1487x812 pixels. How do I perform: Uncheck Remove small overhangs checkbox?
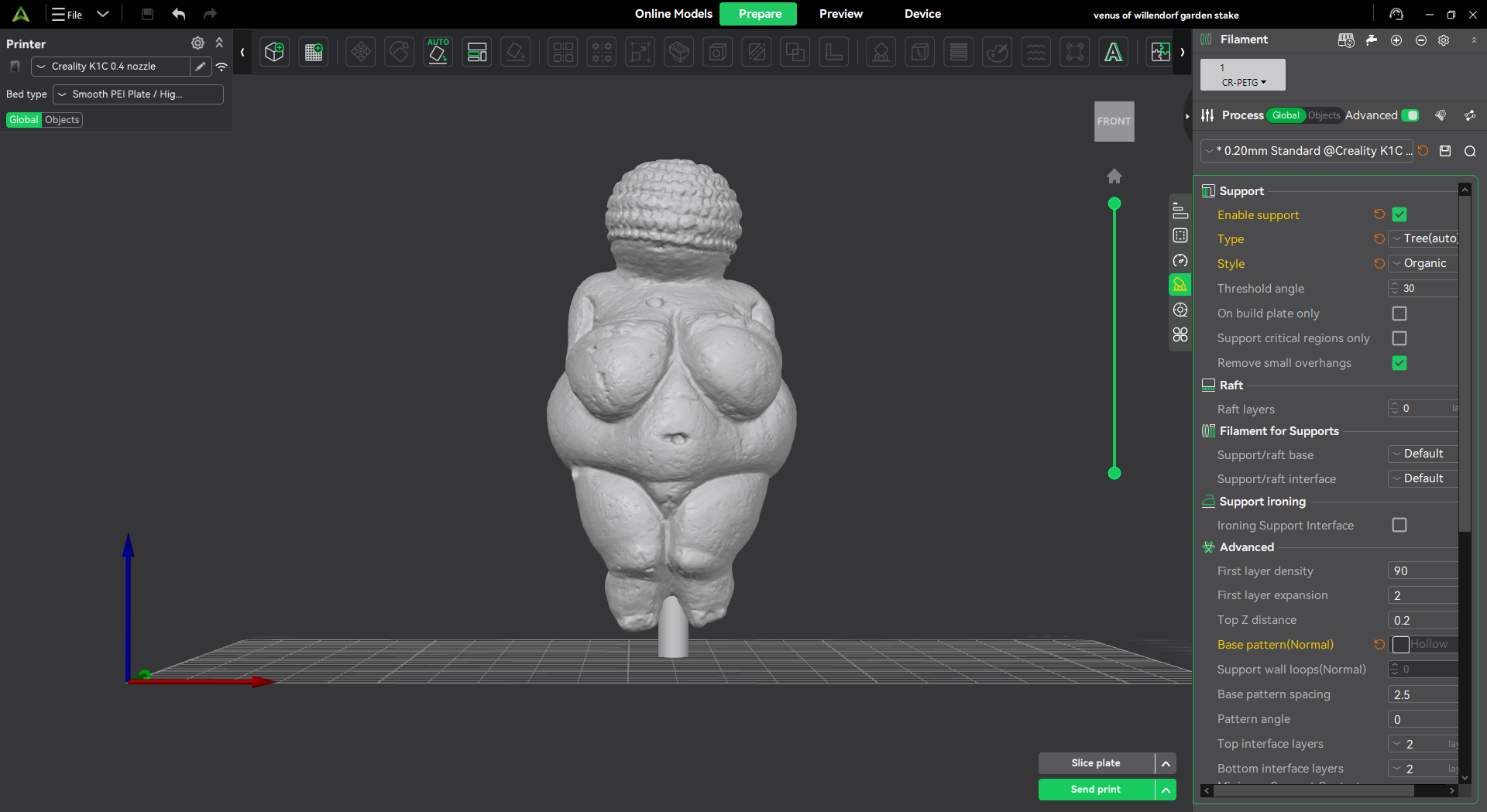[x=1399, y=363]
